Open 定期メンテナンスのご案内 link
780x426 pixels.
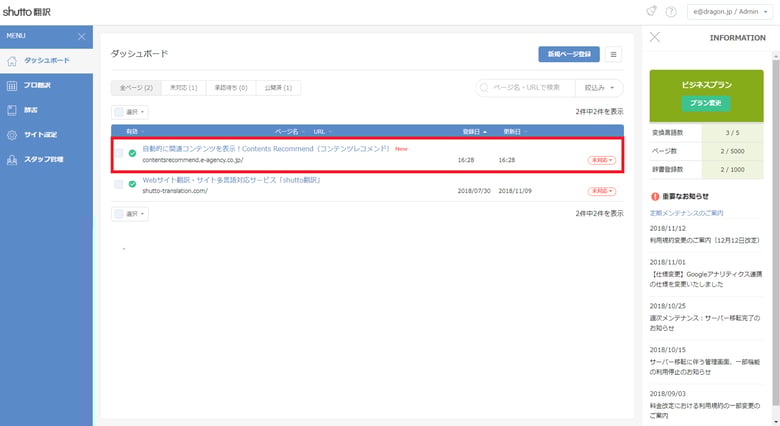tap(686, 213)
